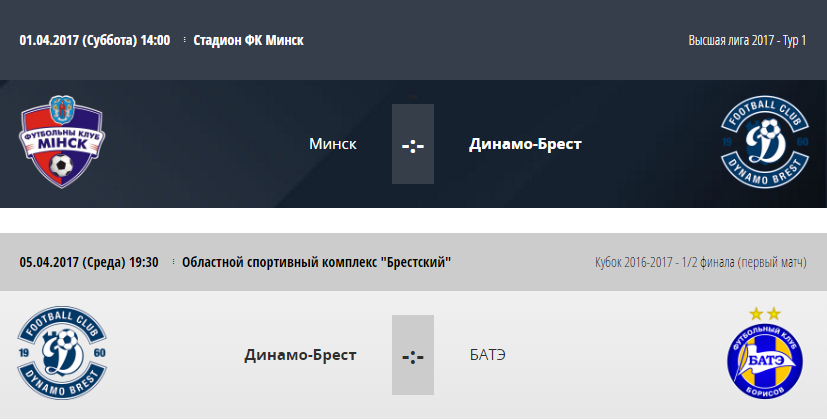Click the score box for Минск match
Screen dimensions: 827x420
pos(413,144)
